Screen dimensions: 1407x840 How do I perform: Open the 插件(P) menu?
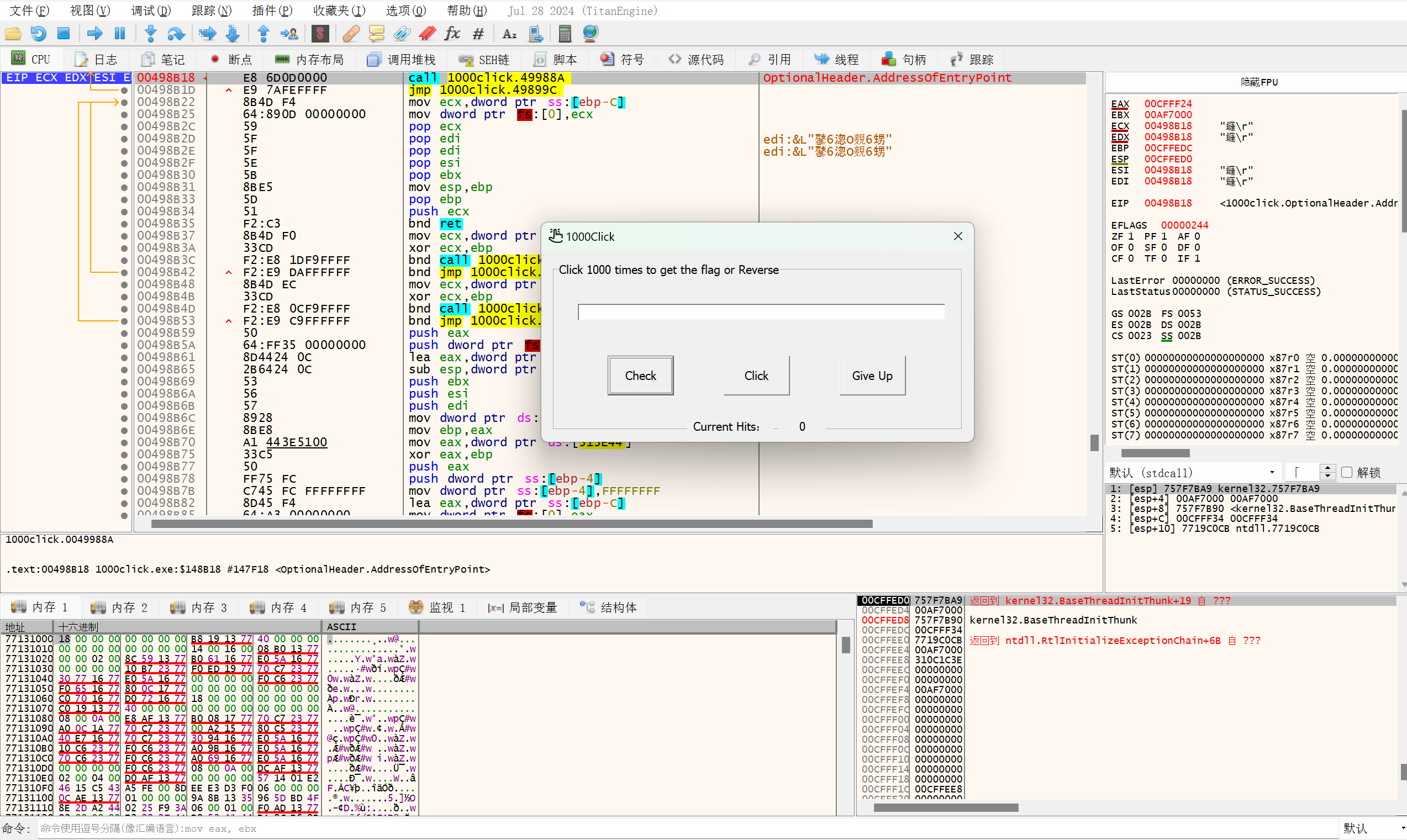click(x=272, y=10)
